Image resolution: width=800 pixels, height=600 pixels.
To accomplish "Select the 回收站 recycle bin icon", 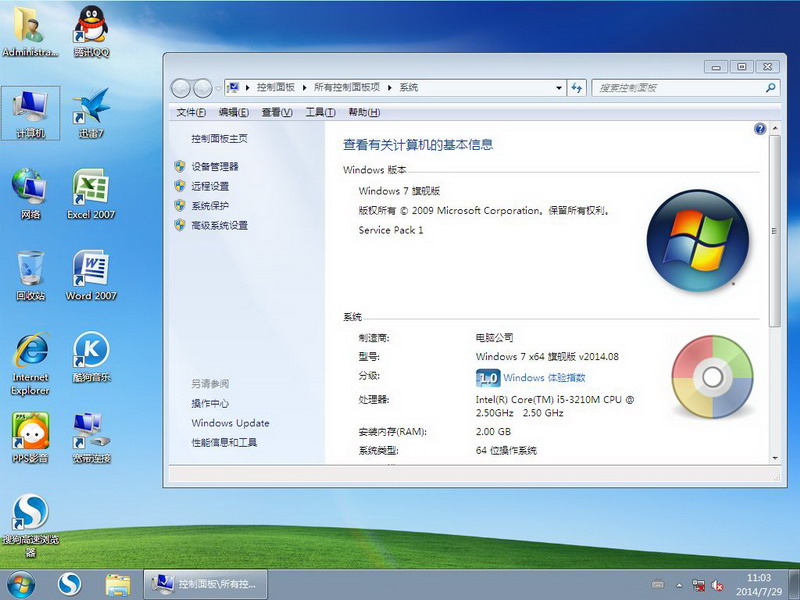I will [x=31, y=275].
